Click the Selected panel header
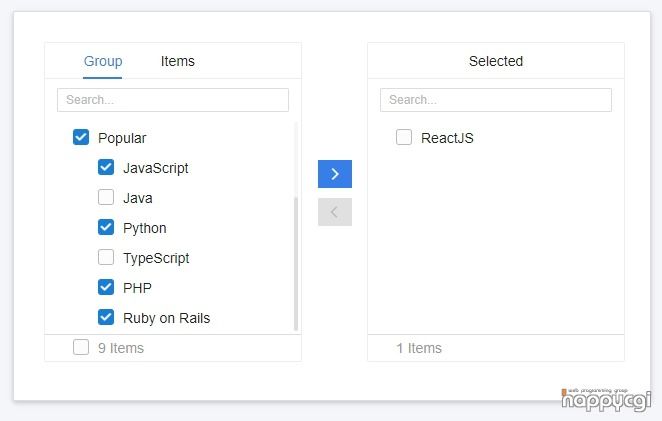 496,61
